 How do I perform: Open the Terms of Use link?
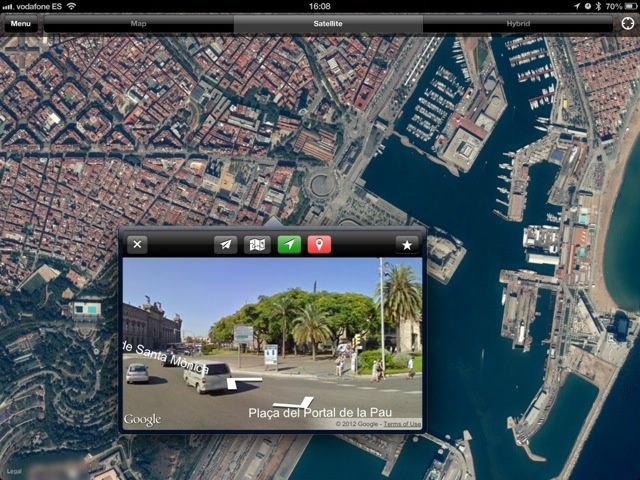click(402, 424)
